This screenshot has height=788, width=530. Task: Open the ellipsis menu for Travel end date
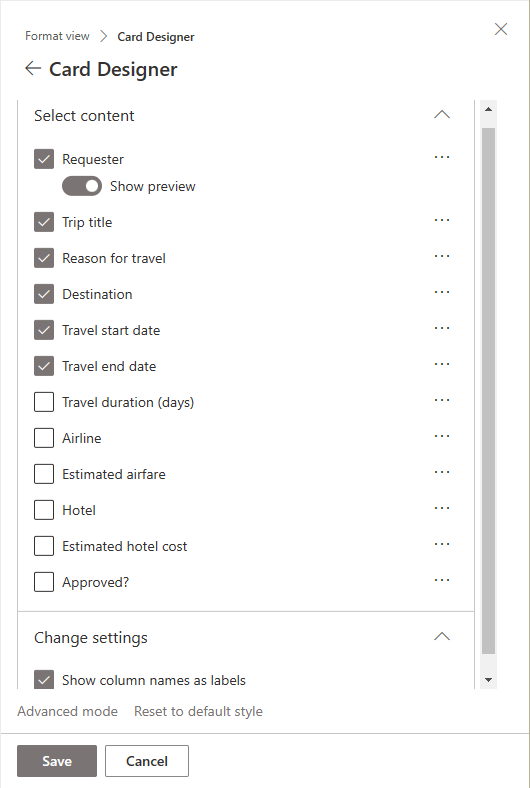442,364
